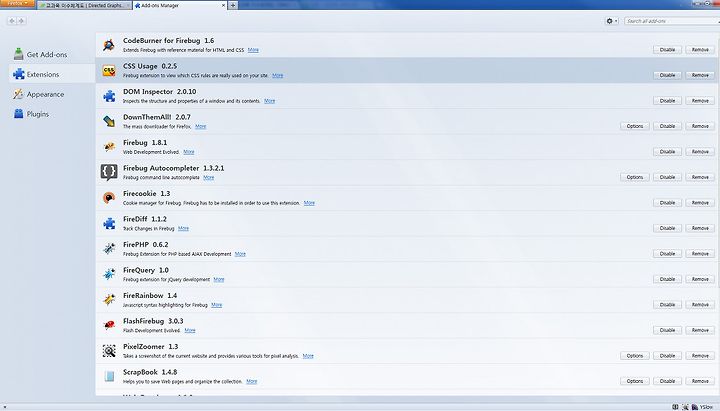
Task: Click the DownThemAll! arrow icon
Action: 109,121
